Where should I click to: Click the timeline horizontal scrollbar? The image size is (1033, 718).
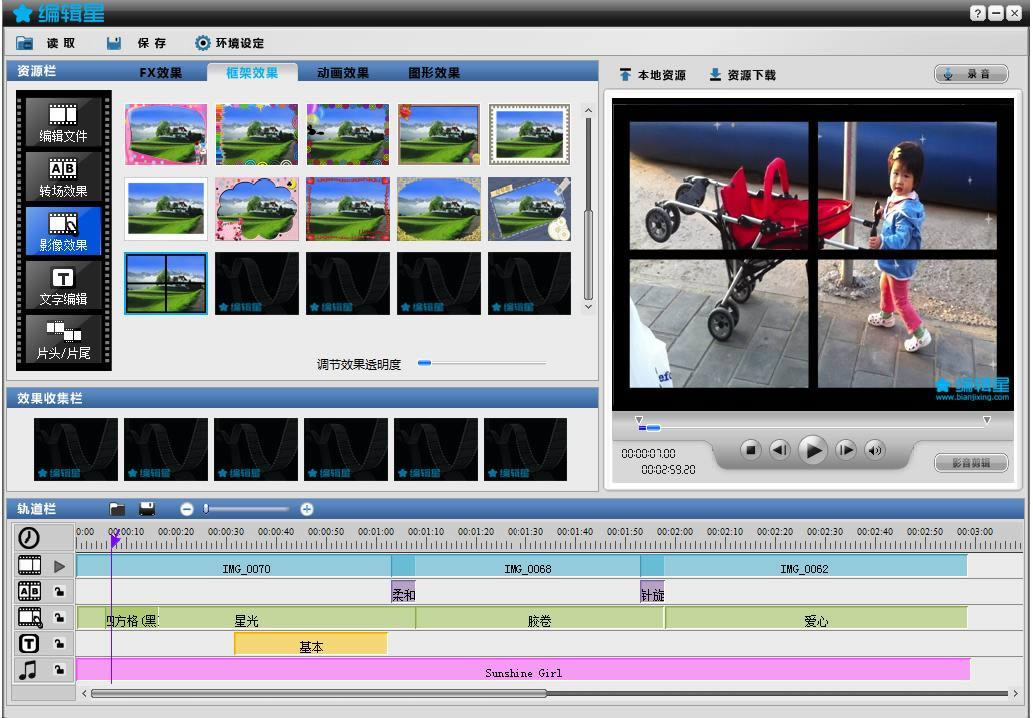(x=319, y=694)
